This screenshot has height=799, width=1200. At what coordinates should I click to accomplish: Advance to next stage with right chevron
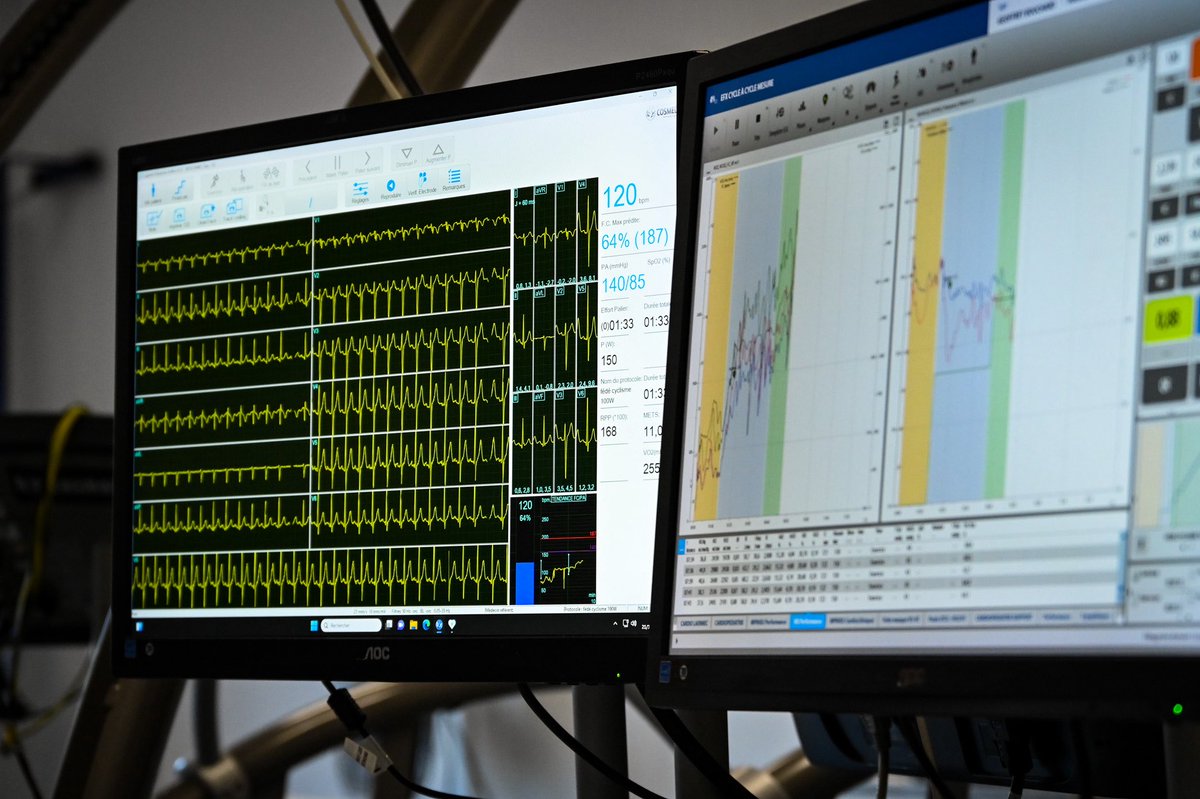[368, 160]
